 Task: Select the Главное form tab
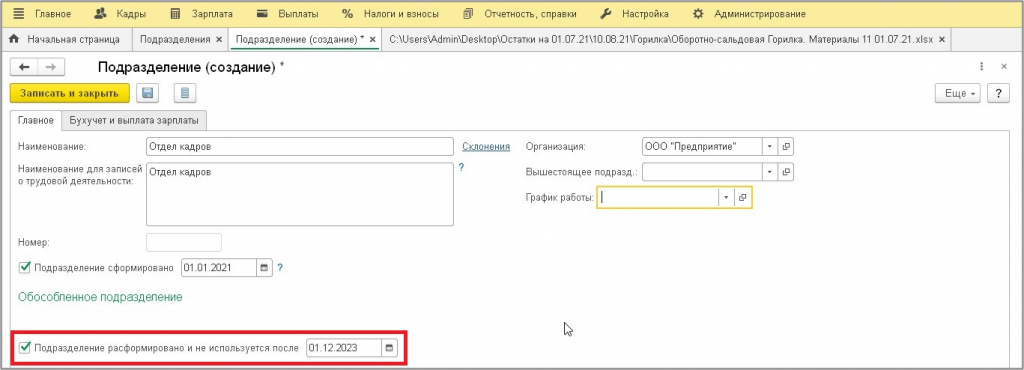click(36, 120)
